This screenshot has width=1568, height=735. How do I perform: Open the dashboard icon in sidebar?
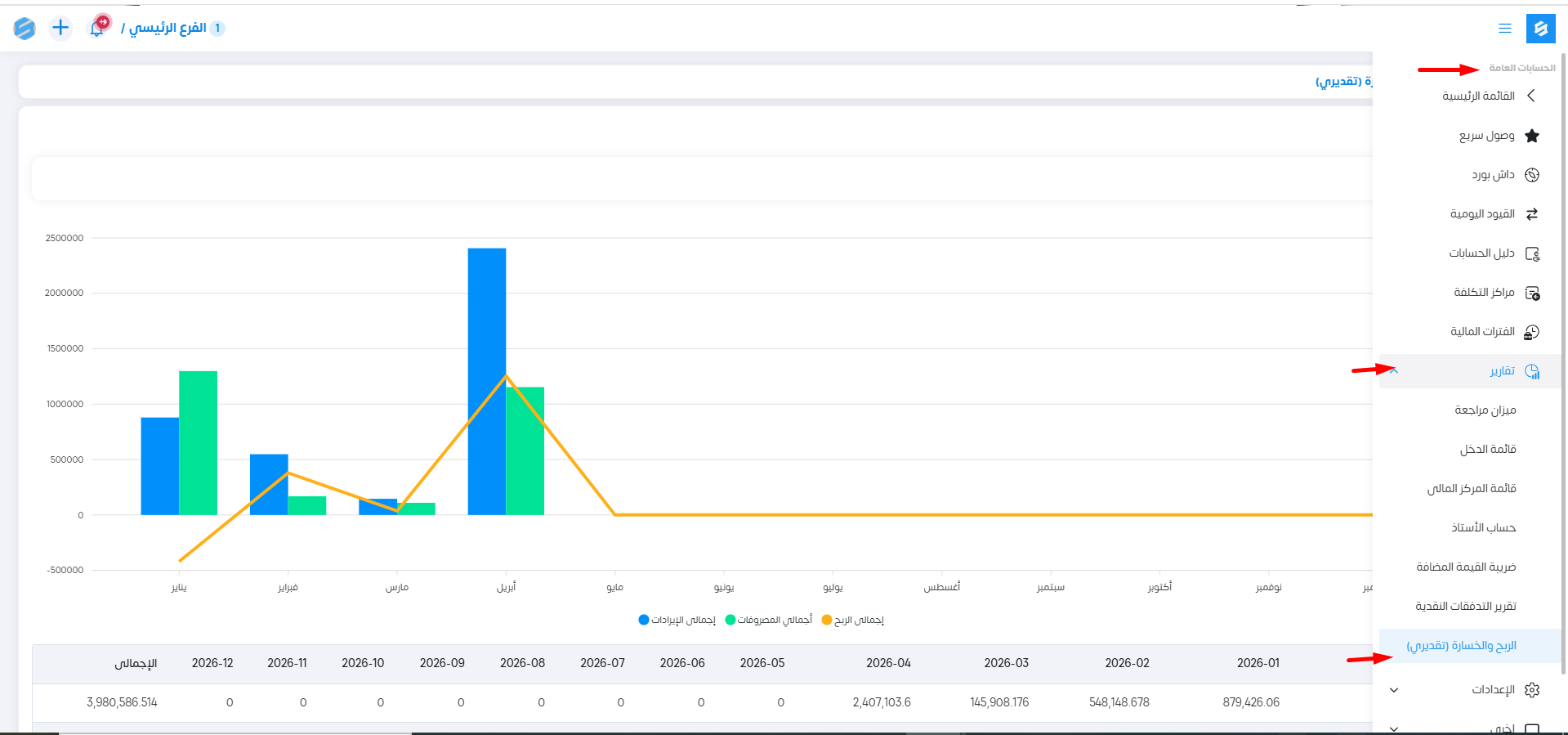tap(1532, 175)
